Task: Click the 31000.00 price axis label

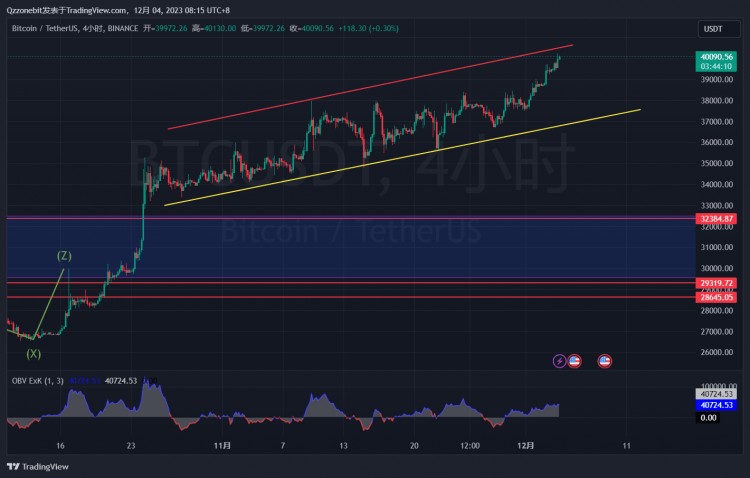Action: (x=717, y=247)
